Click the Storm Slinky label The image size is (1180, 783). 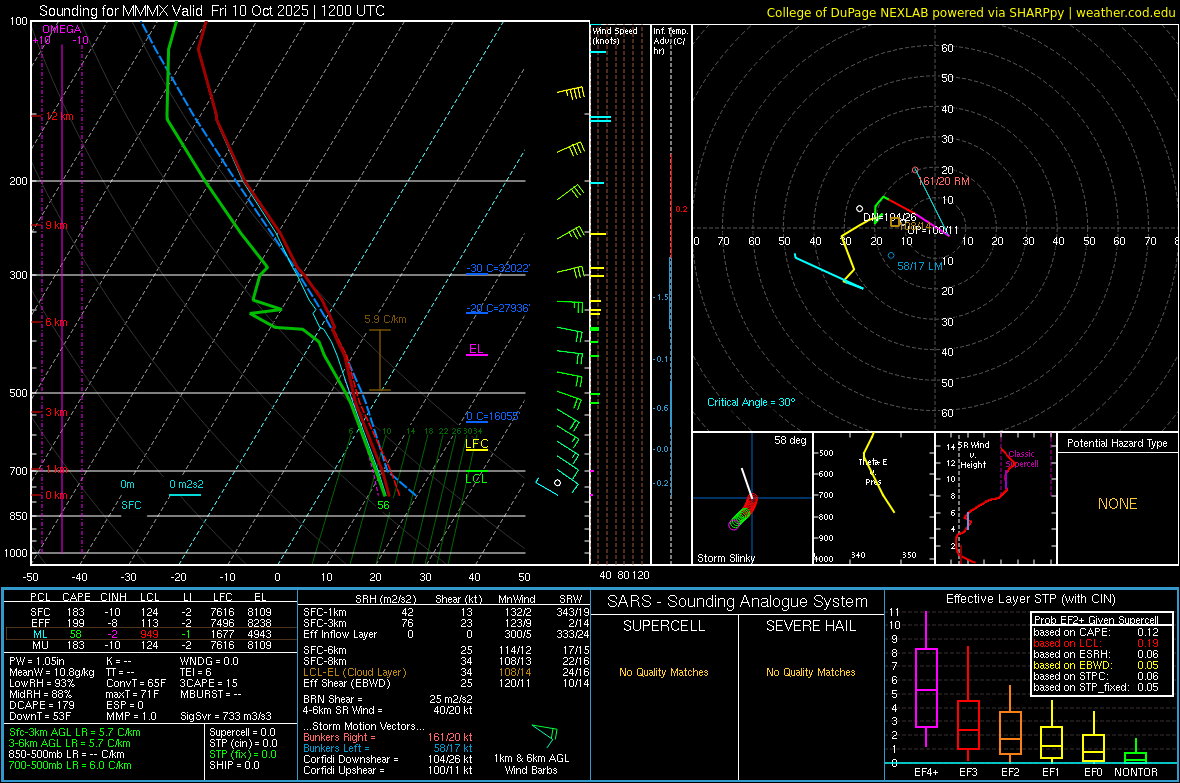725,558
